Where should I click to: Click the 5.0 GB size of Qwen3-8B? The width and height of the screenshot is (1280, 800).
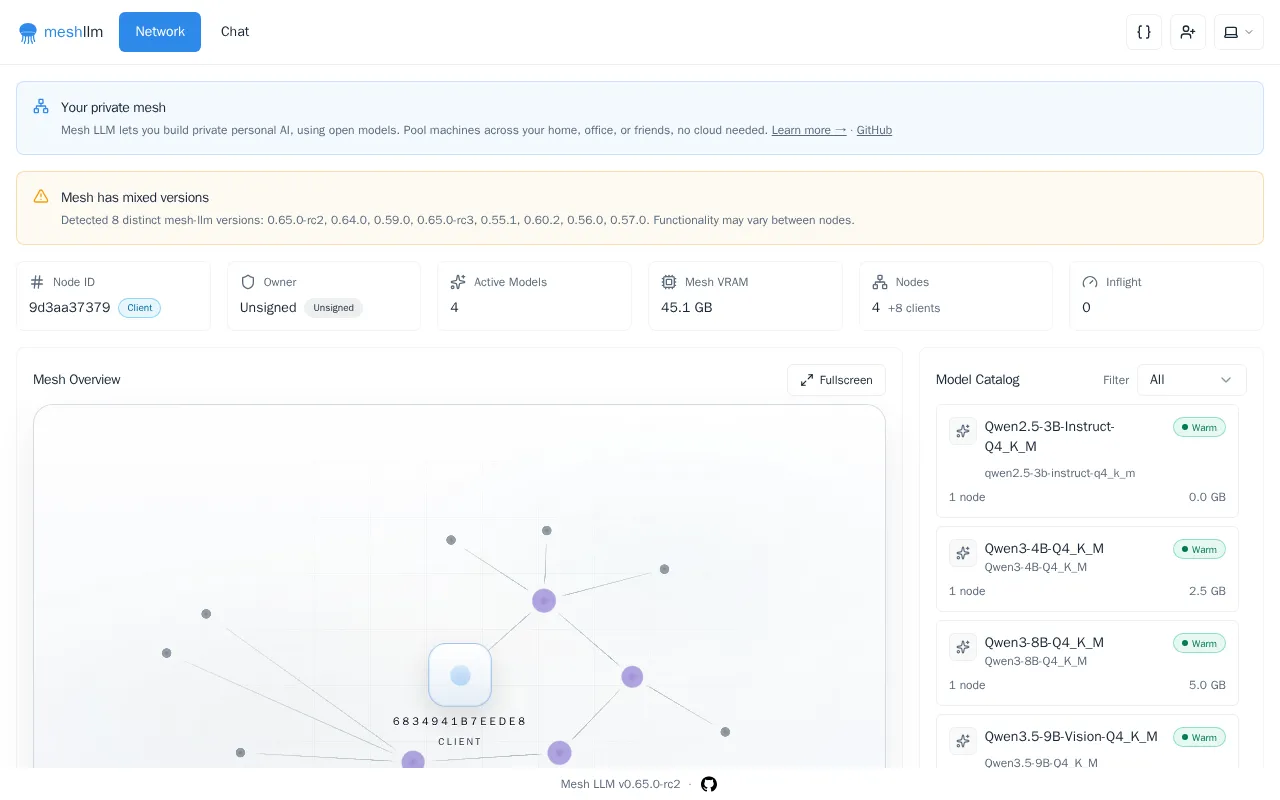[x=1207, y=685]
